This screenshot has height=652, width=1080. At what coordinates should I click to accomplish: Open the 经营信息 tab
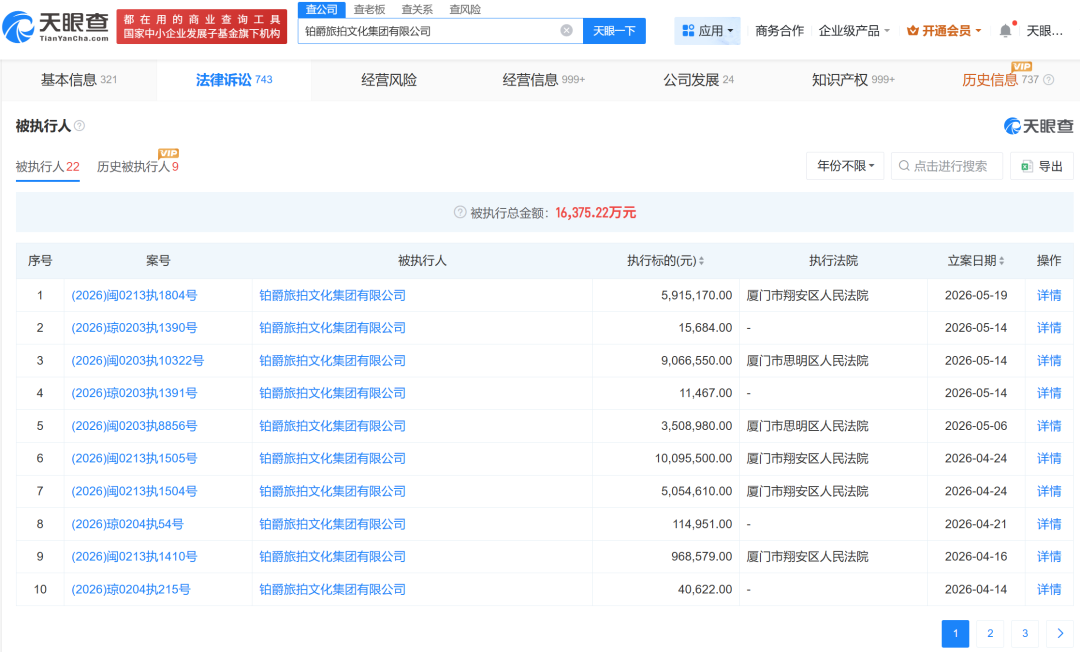click(x=543, y=80)
